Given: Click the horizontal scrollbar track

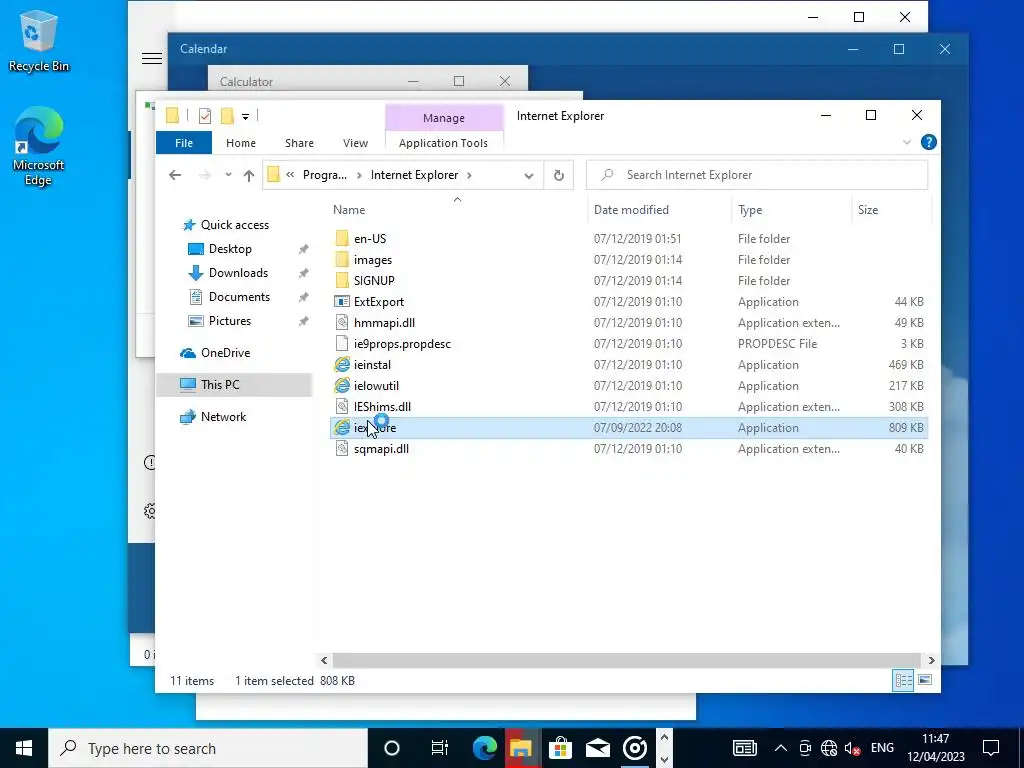Looking at the screenshot, I should (x=628, y=660).
